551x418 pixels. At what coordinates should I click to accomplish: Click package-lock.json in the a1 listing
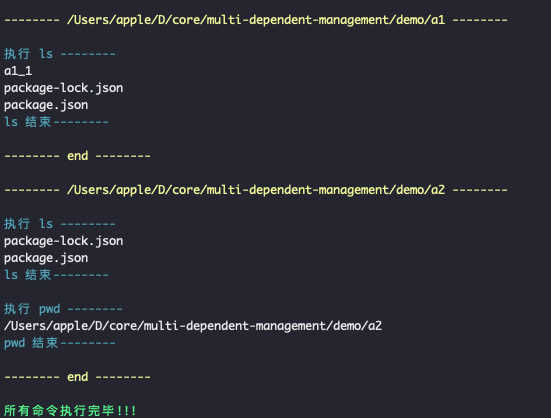pos(64,88)
